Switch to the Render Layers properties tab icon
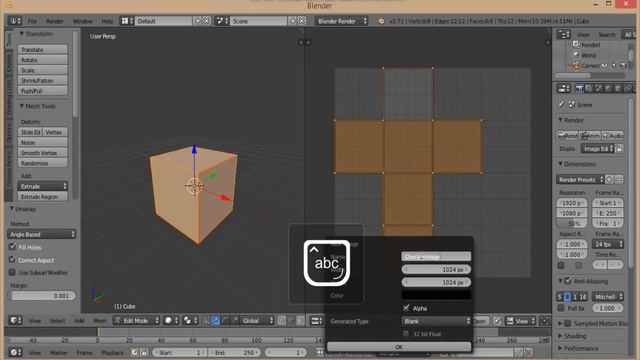The width and height of the screenshot is (640, 360). (x=589, y=88)
